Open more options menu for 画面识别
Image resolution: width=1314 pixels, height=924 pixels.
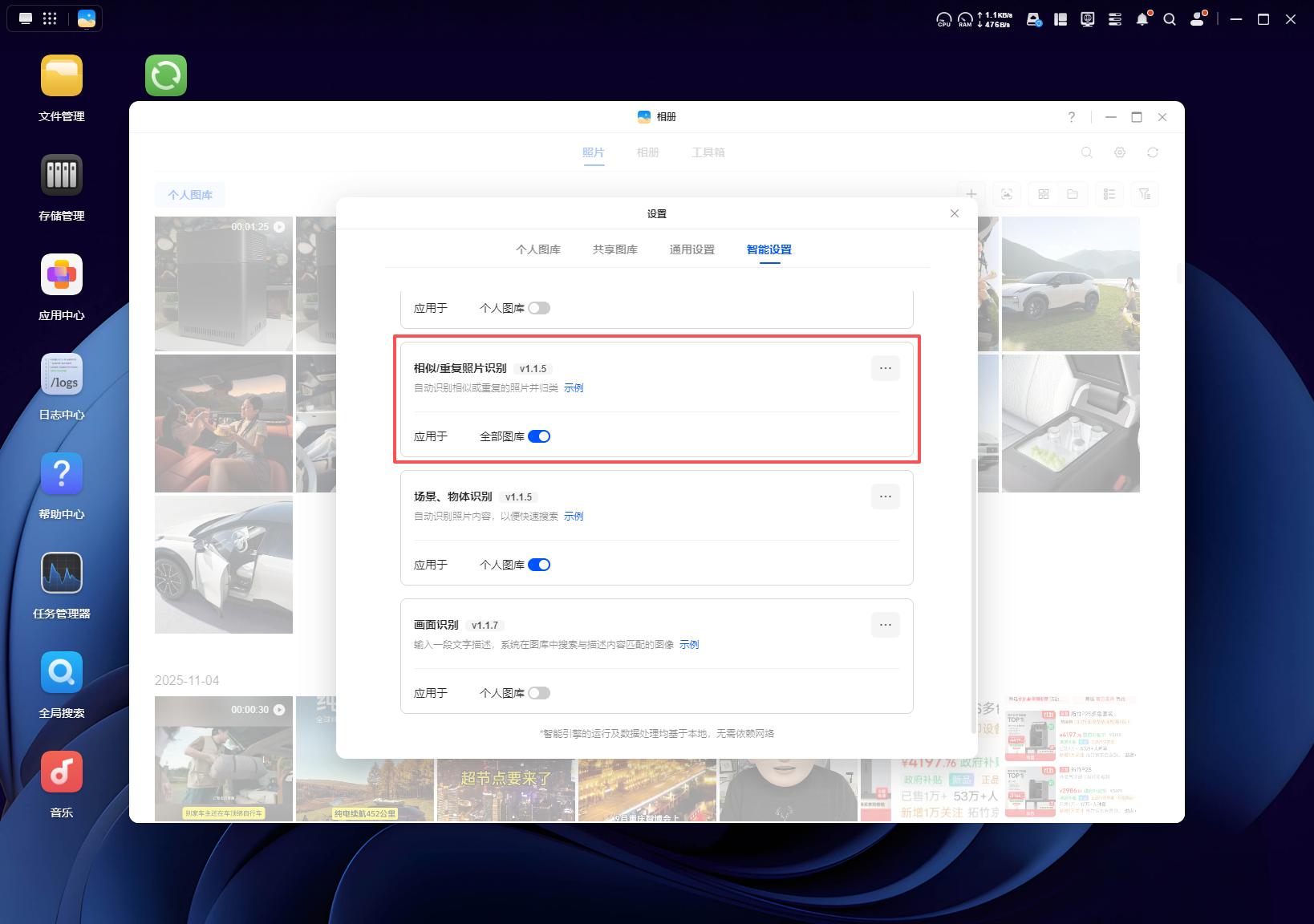click(x=886, y=625)
